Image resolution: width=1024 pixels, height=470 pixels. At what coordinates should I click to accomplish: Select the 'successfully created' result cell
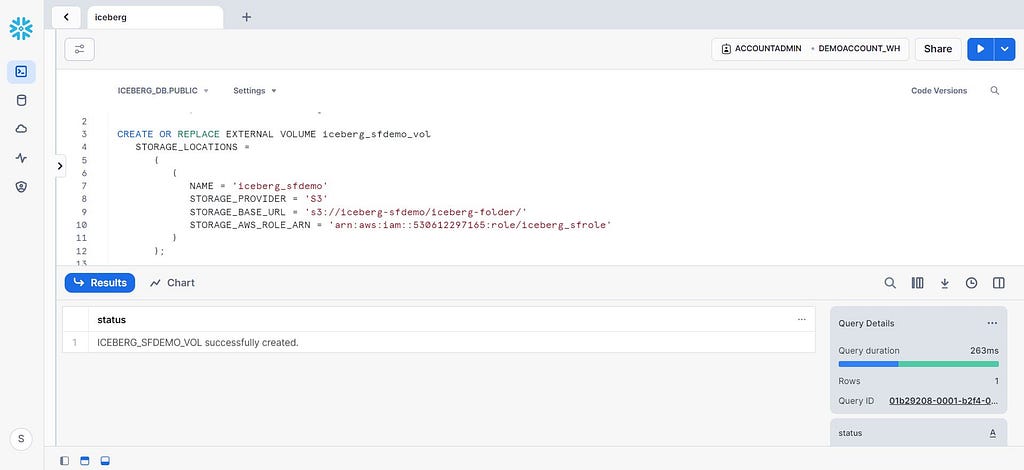click(x=451, y=343)
